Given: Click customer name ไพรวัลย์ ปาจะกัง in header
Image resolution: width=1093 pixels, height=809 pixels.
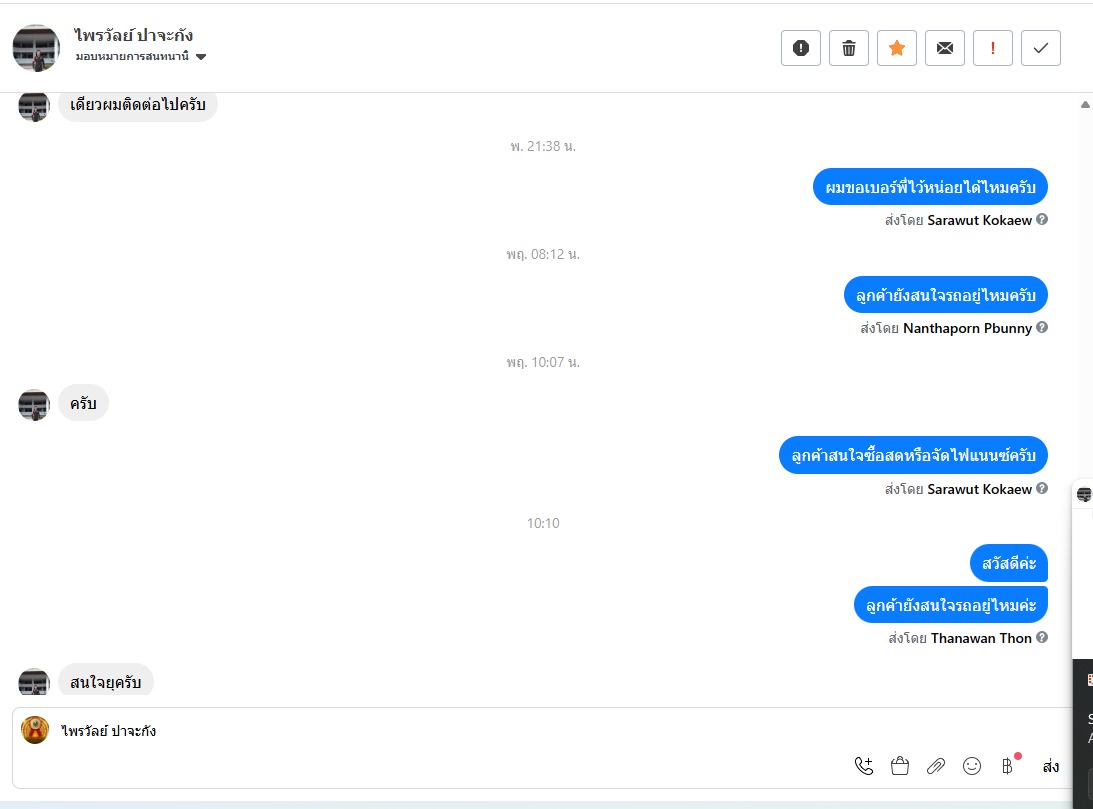Looking at the screenshot, I should coord(133,35).
